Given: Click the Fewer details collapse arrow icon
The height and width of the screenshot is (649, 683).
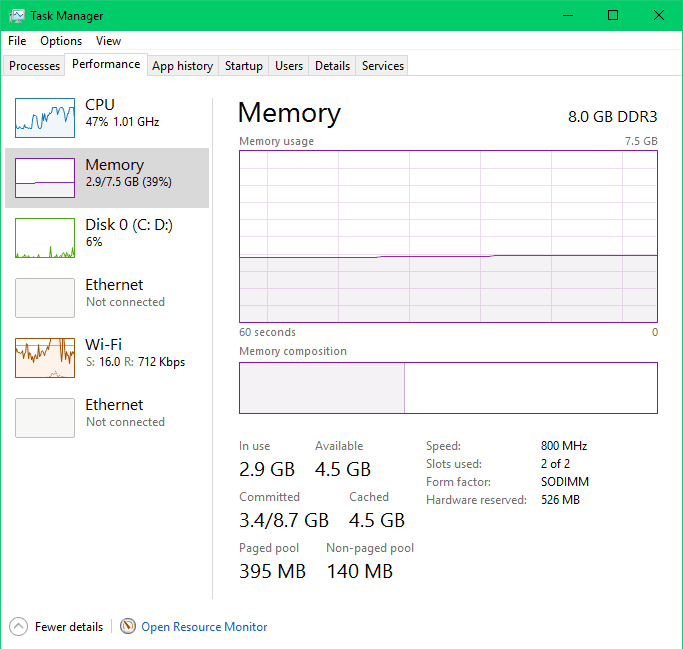Looking at the screenshot, I should pos(18,627).
